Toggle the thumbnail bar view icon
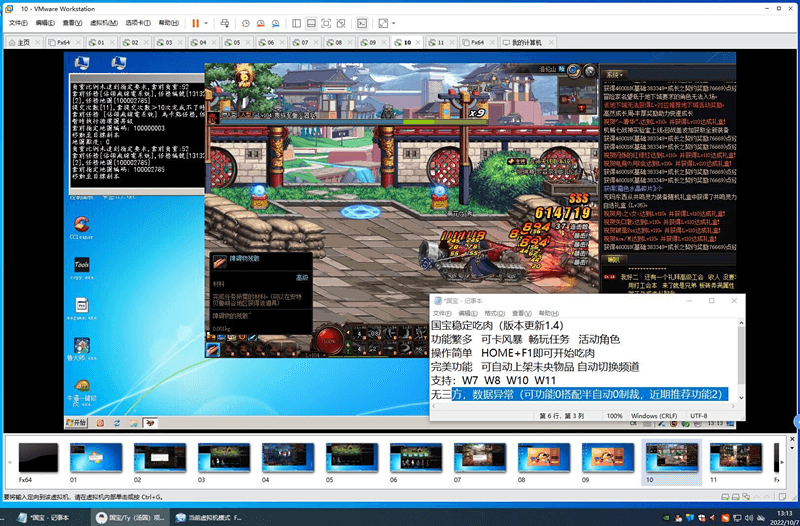The image size is (800, 526). click(311, 23)
